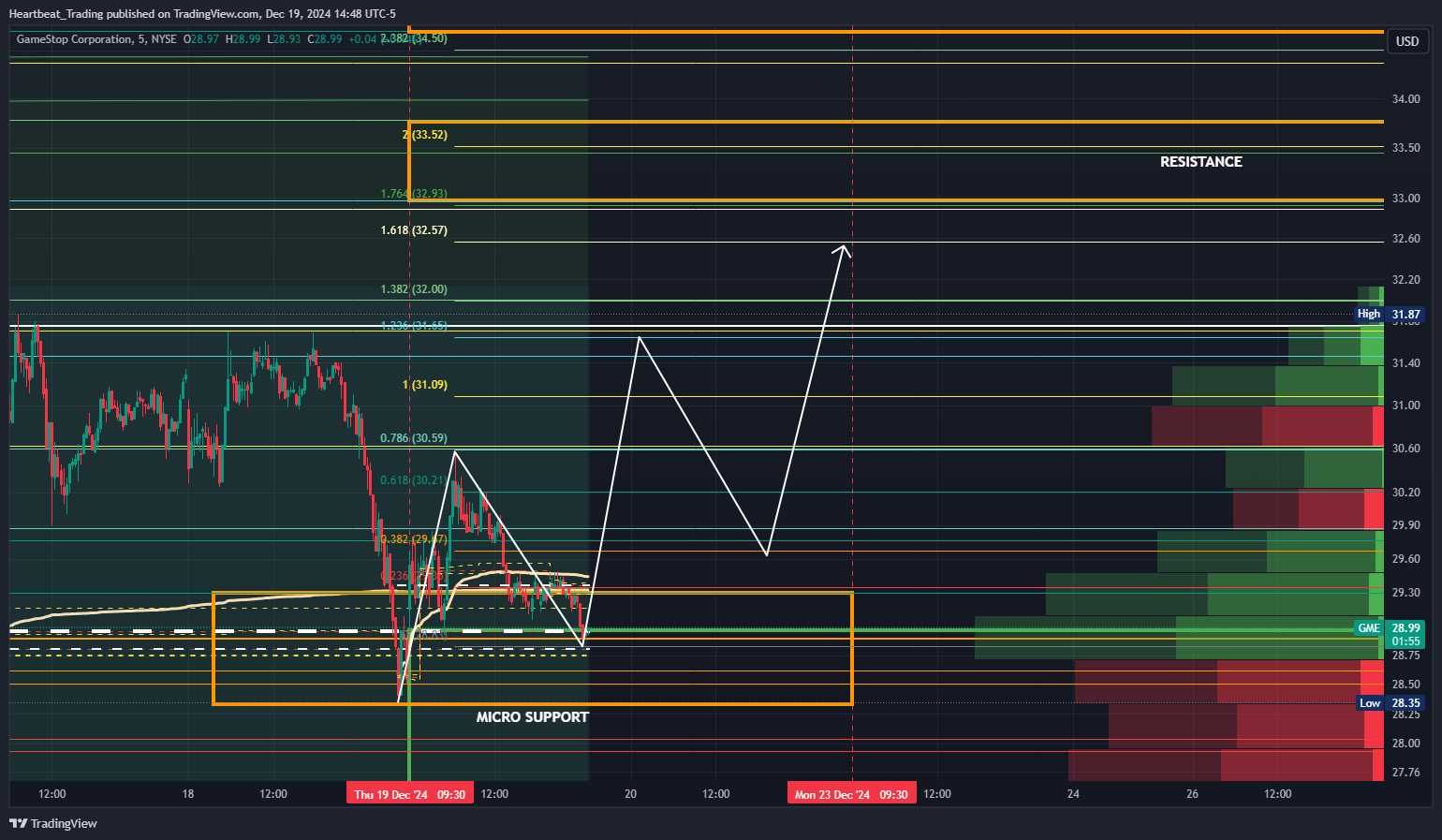Click the 33.00 price axis label
1442x840 pixels.
(1406, 199)
